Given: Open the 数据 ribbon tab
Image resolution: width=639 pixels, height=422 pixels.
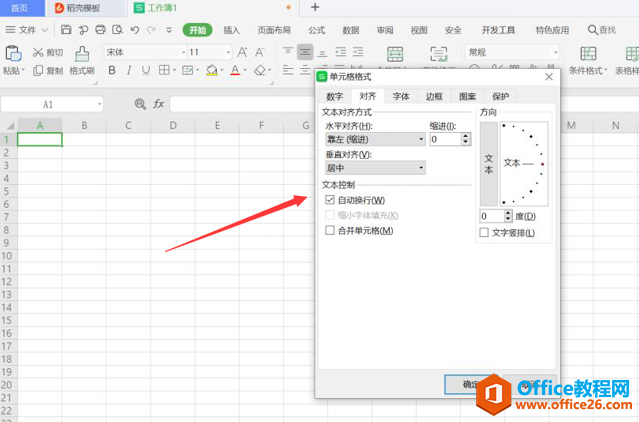Looking at the screenshot, I should [351, 30].
